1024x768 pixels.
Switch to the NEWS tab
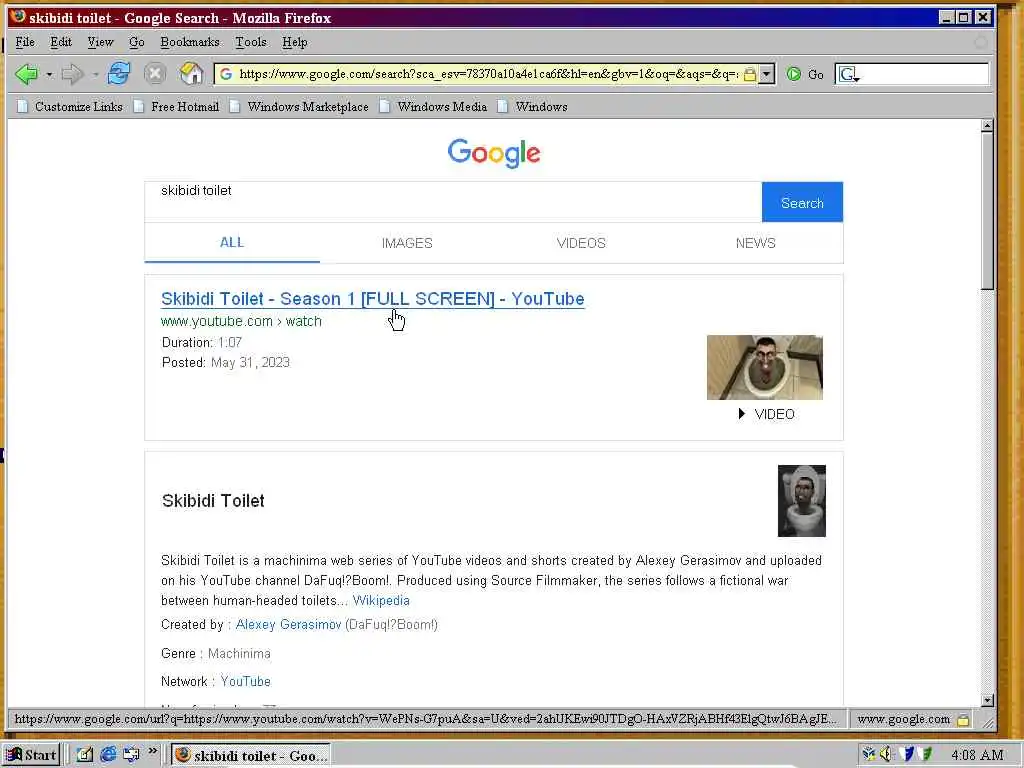tap(756, 243)
